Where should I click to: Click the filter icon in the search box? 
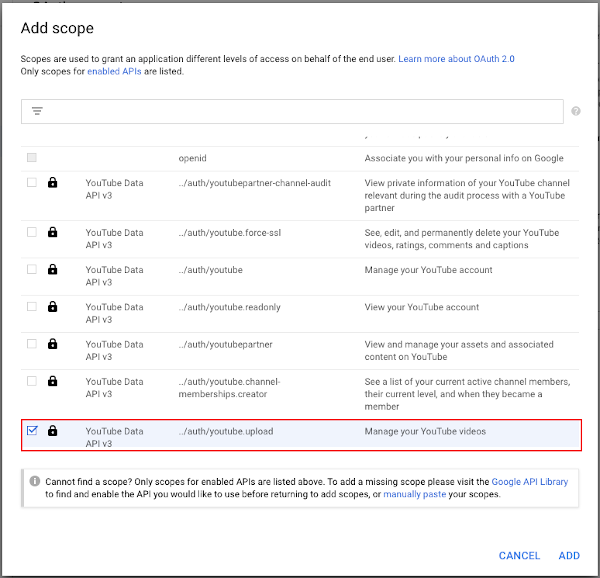(37, 111)
